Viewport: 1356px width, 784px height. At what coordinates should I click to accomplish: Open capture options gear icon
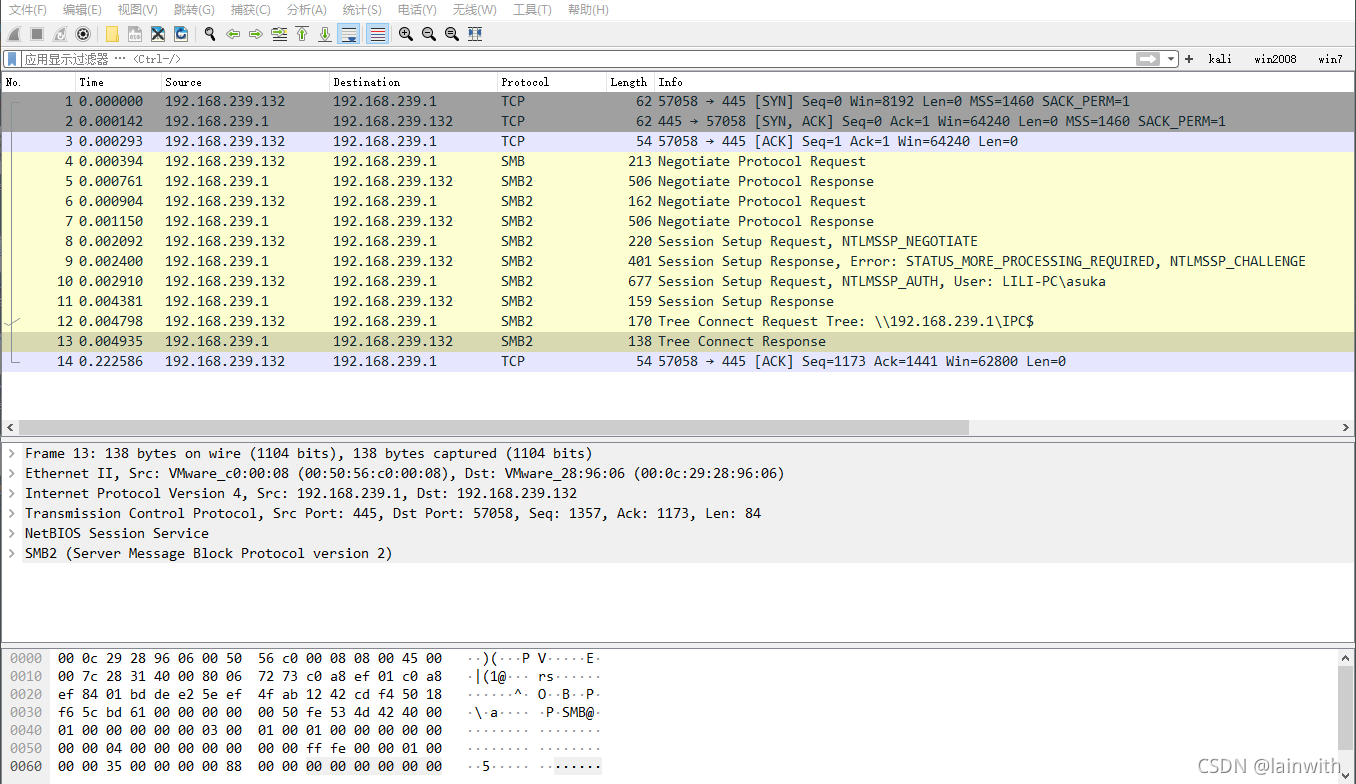[83, 34]
